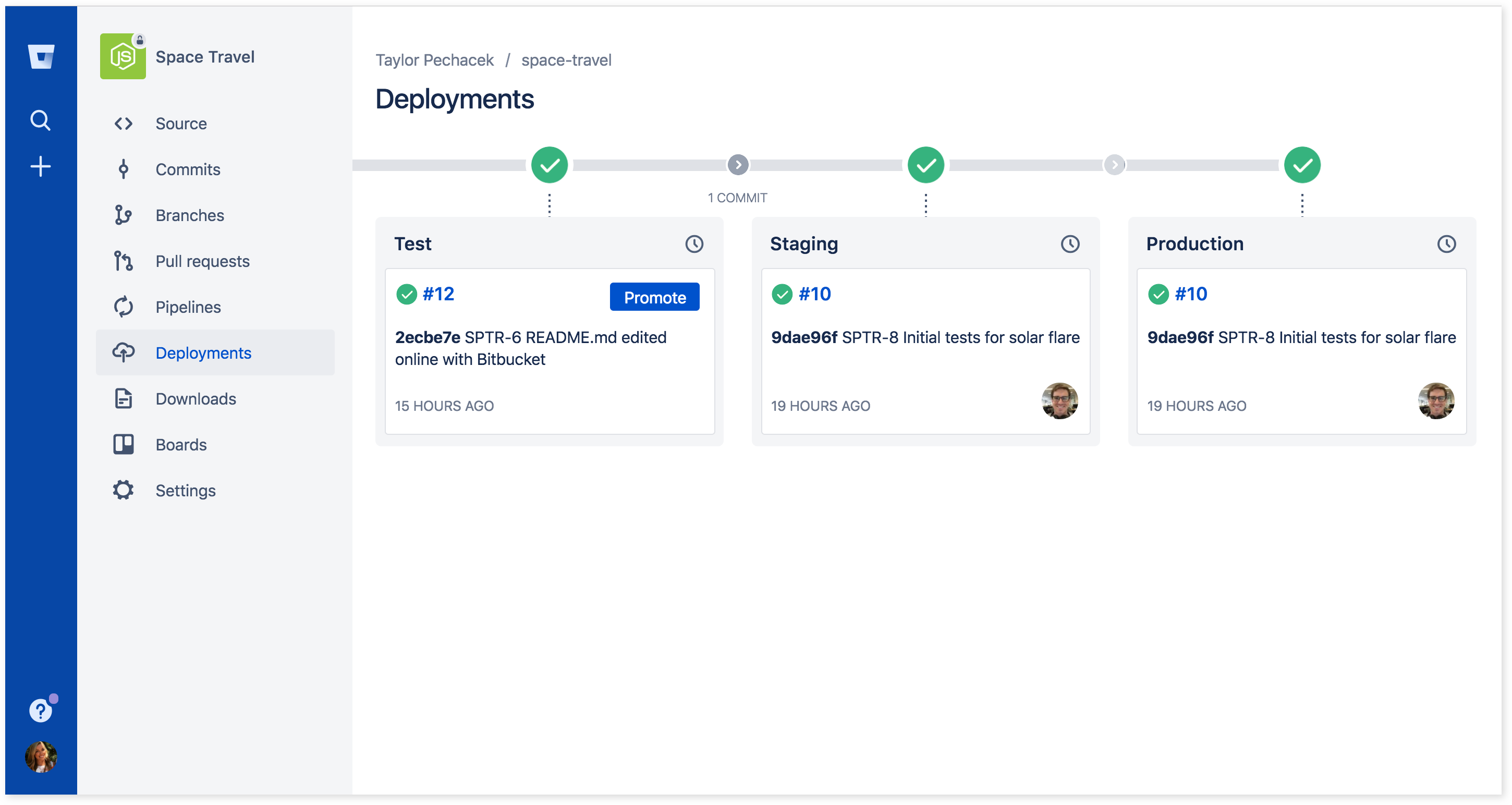Open the Taylor Pechacek breadcrumb link

tap(434, 60)
